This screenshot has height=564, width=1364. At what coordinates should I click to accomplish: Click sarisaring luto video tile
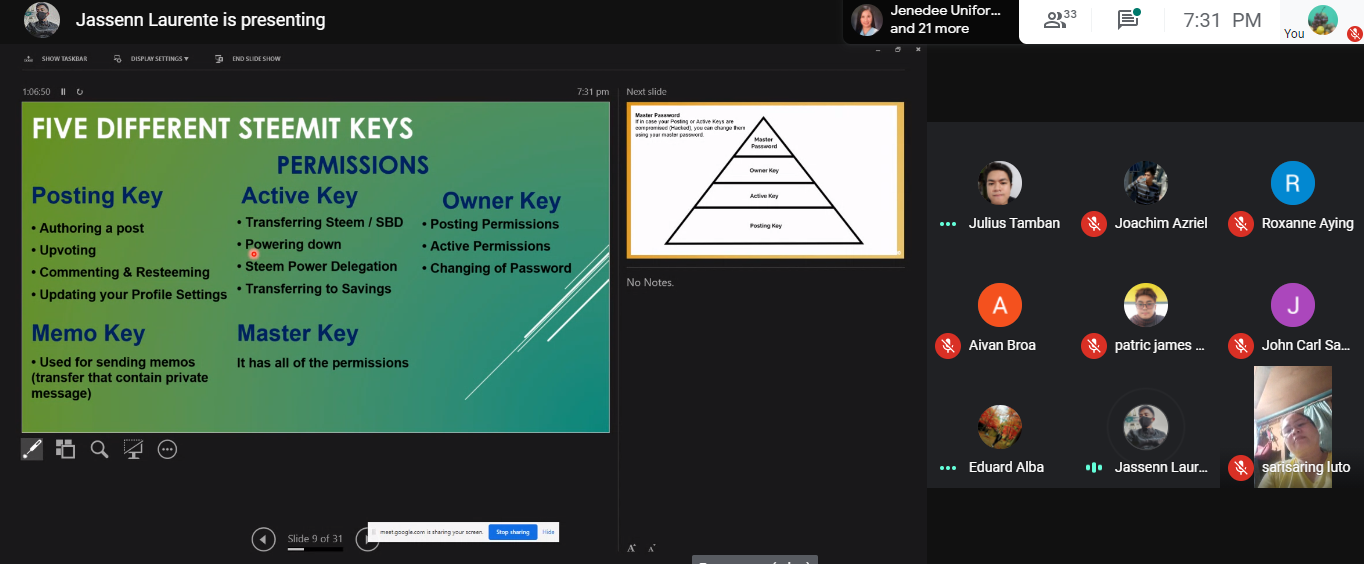coord(1293,427)
